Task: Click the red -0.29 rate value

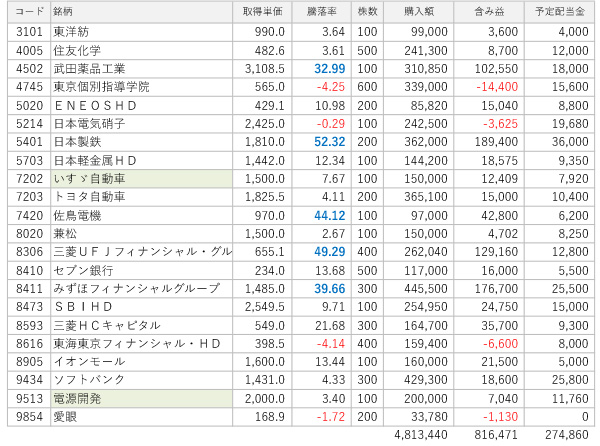Action: pyautogui.click(x=331, y=124)
